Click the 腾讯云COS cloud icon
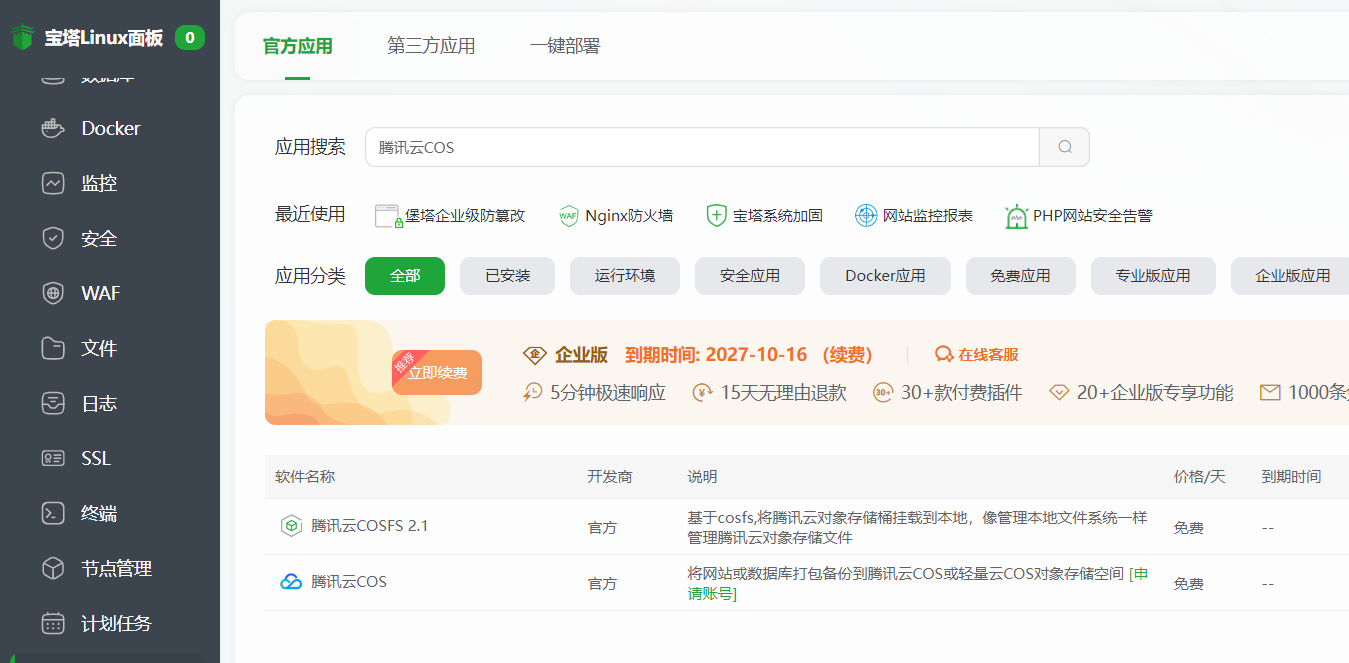Screen dimensions: 1349x663 click(x=291, y=582)
